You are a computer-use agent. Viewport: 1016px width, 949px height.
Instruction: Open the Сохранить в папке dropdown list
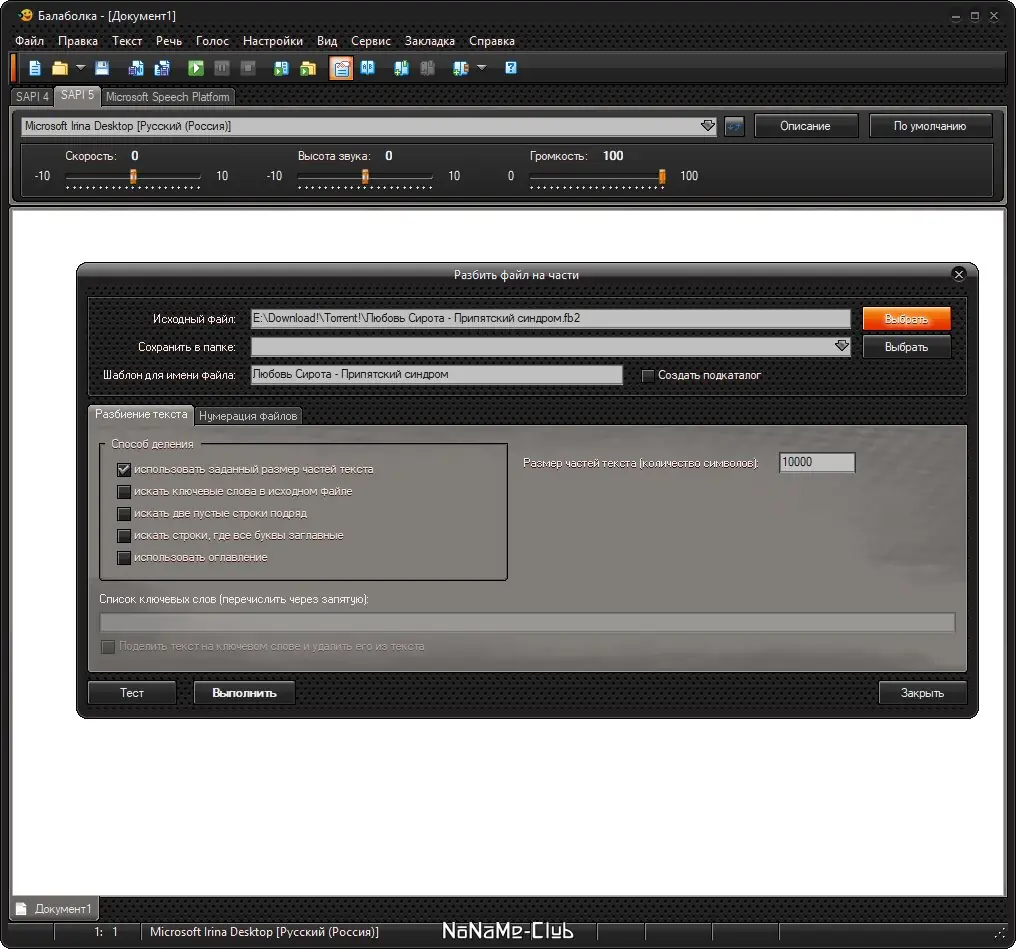[x=842, y=346]
